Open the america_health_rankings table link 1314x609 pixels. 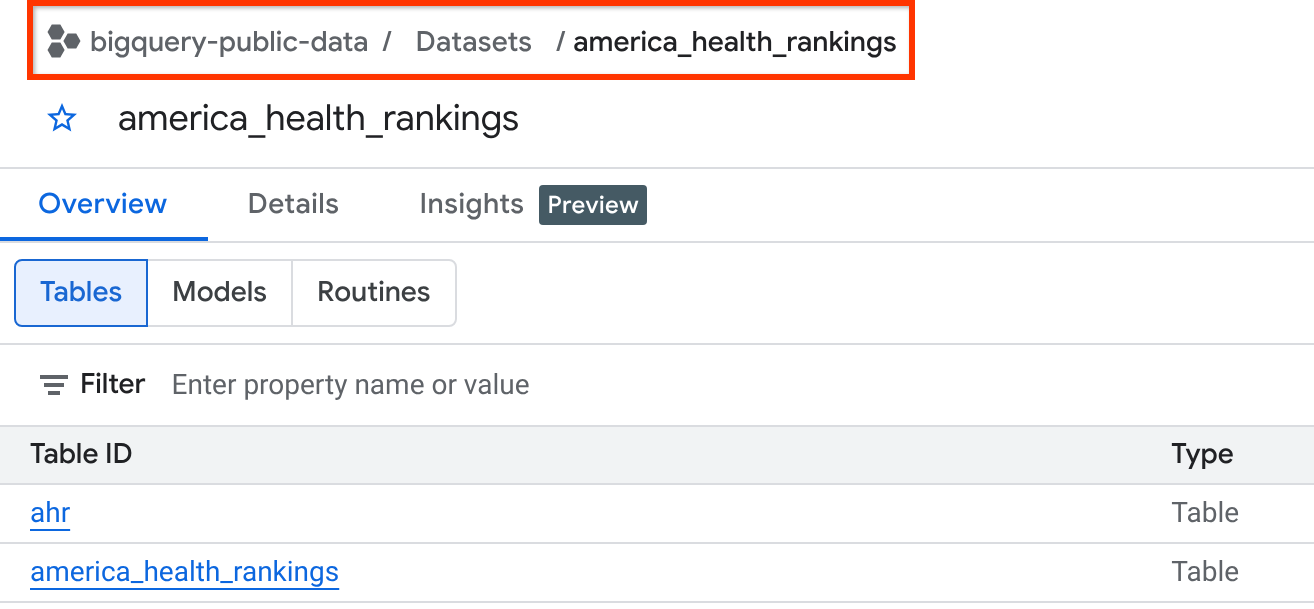185,573
